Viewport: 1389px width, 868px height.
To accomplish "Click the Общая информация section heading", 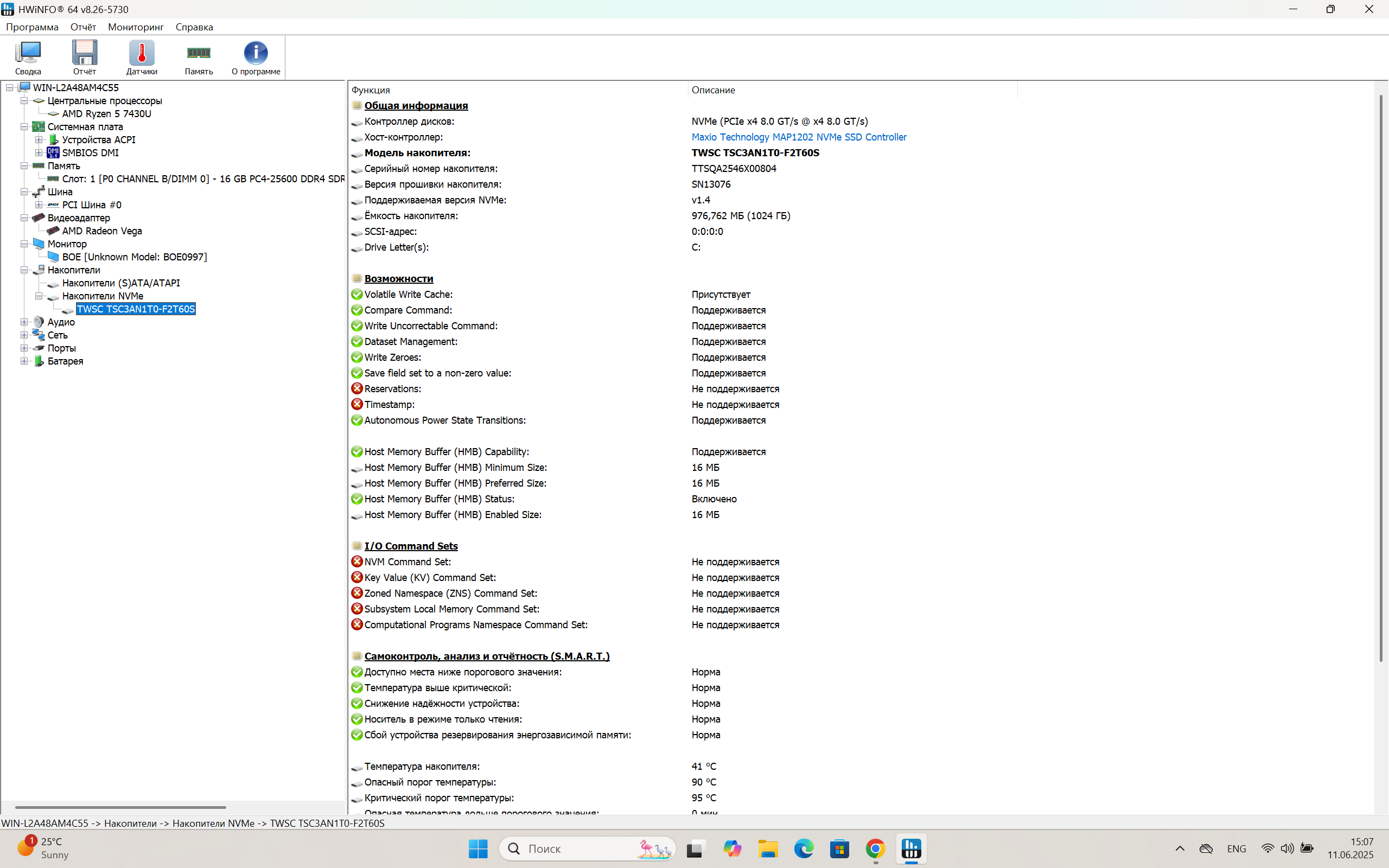I will [x=416, y=106].
